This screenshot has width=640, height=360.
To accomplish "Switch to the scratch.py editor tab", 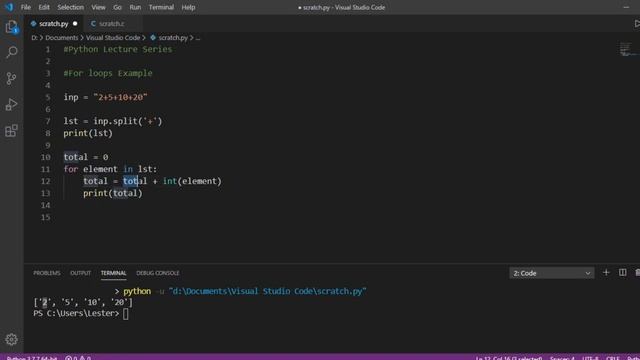I will tap(53, 24).
